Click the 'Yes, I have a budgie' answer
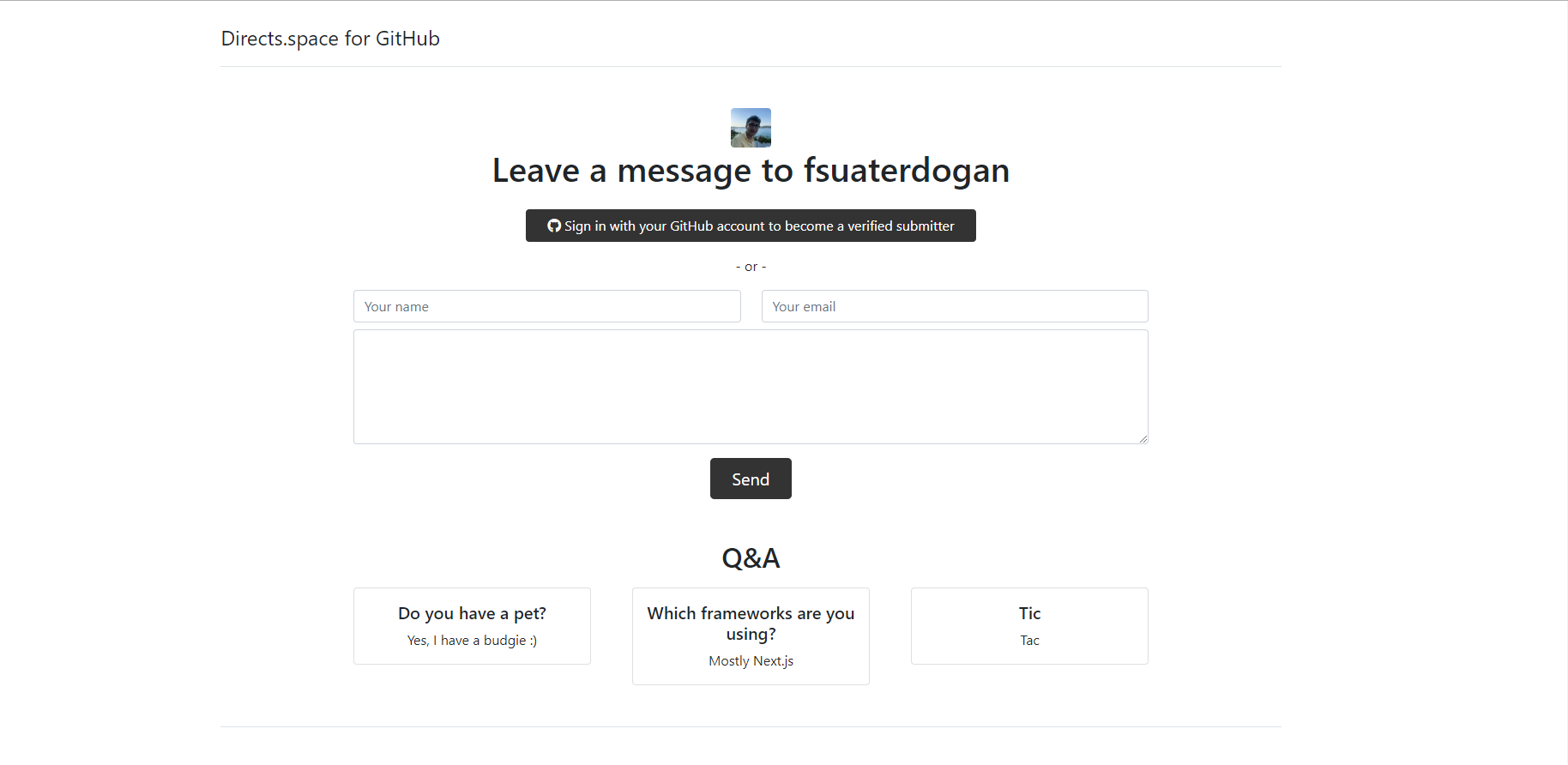Screen dimensions: 1568x765 pos(472,641)
